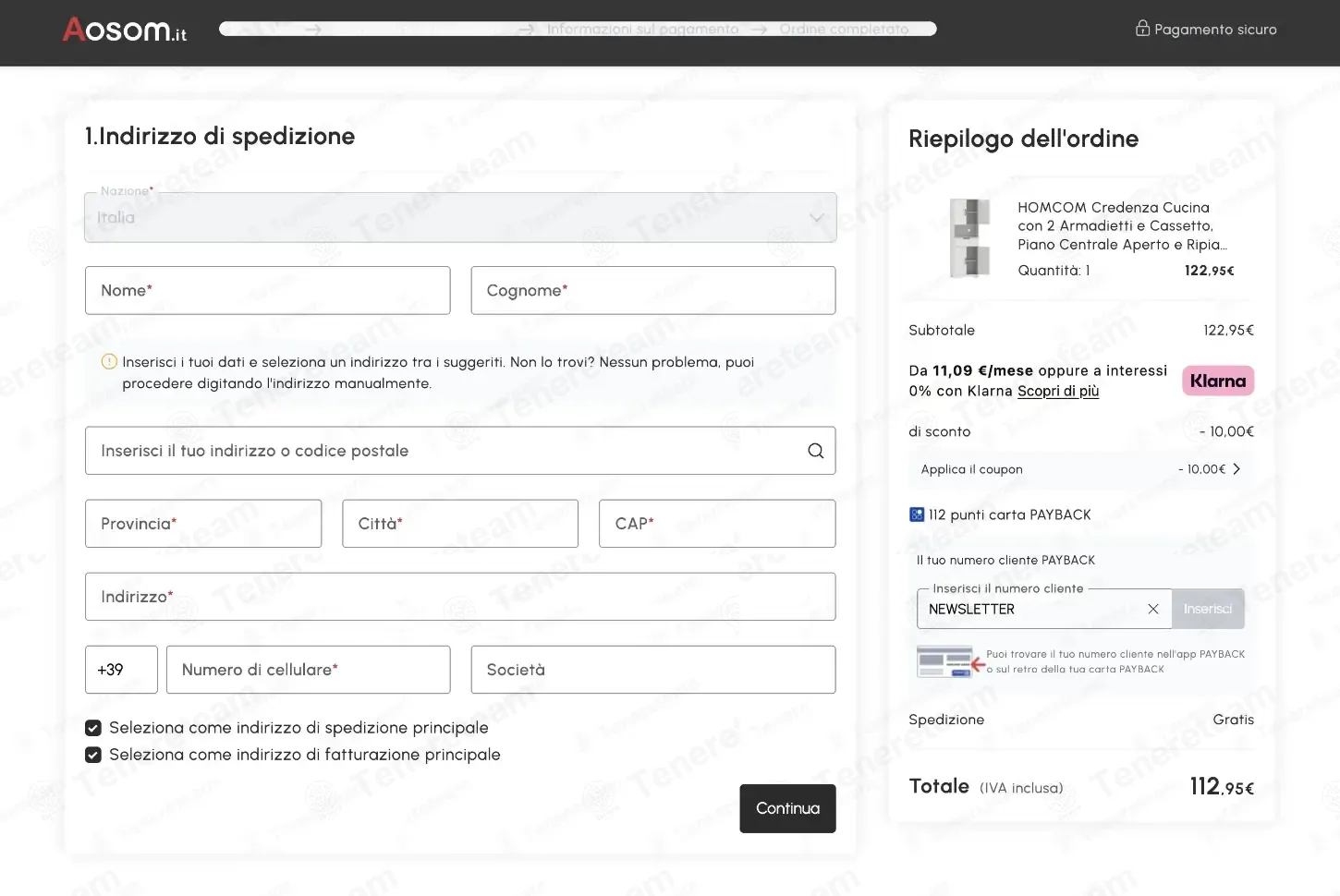Click the PAYBACK points blue icon

point(916,515)
